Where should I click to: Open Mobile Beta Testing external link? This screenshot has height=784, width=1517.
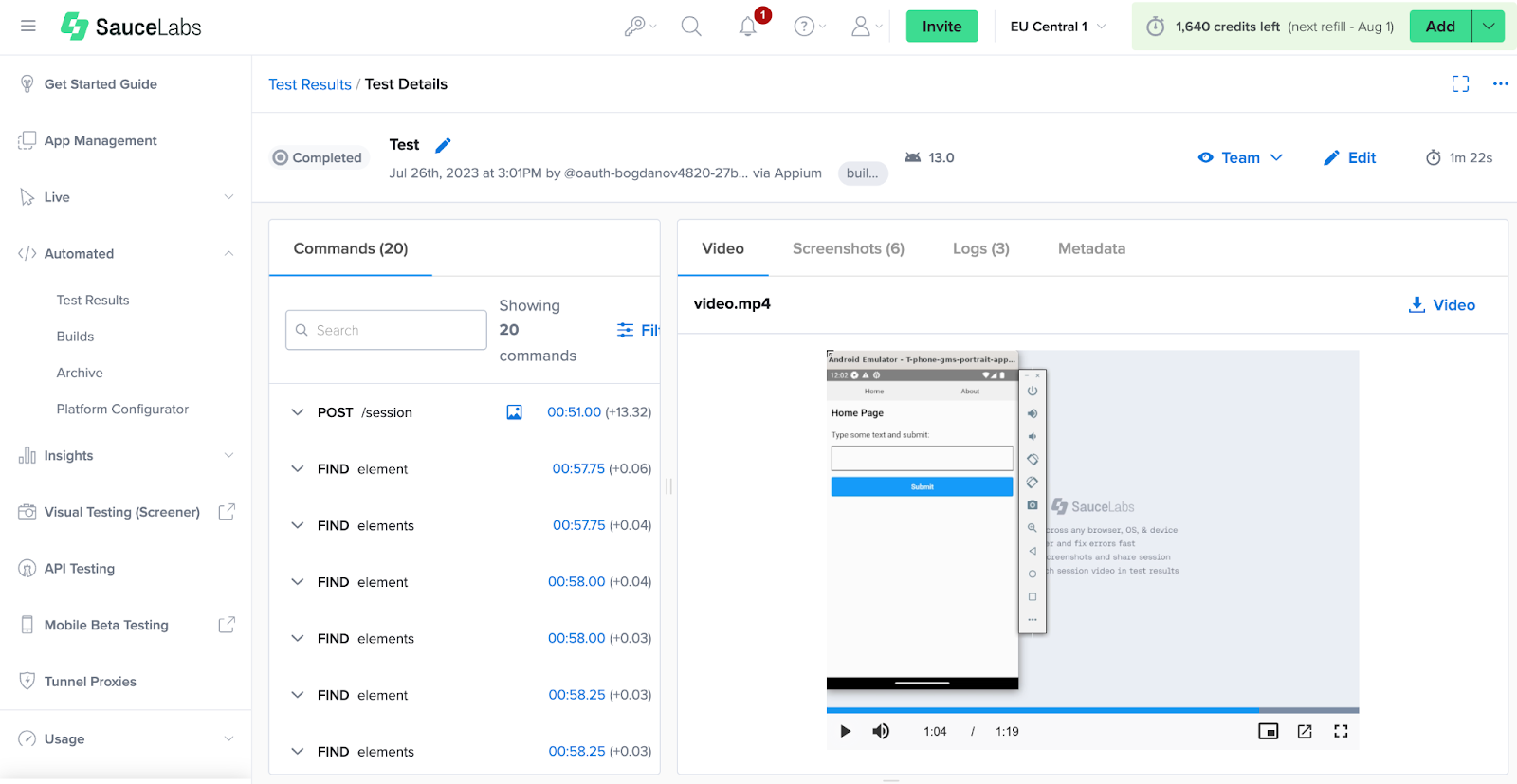(x=125, y=625)
